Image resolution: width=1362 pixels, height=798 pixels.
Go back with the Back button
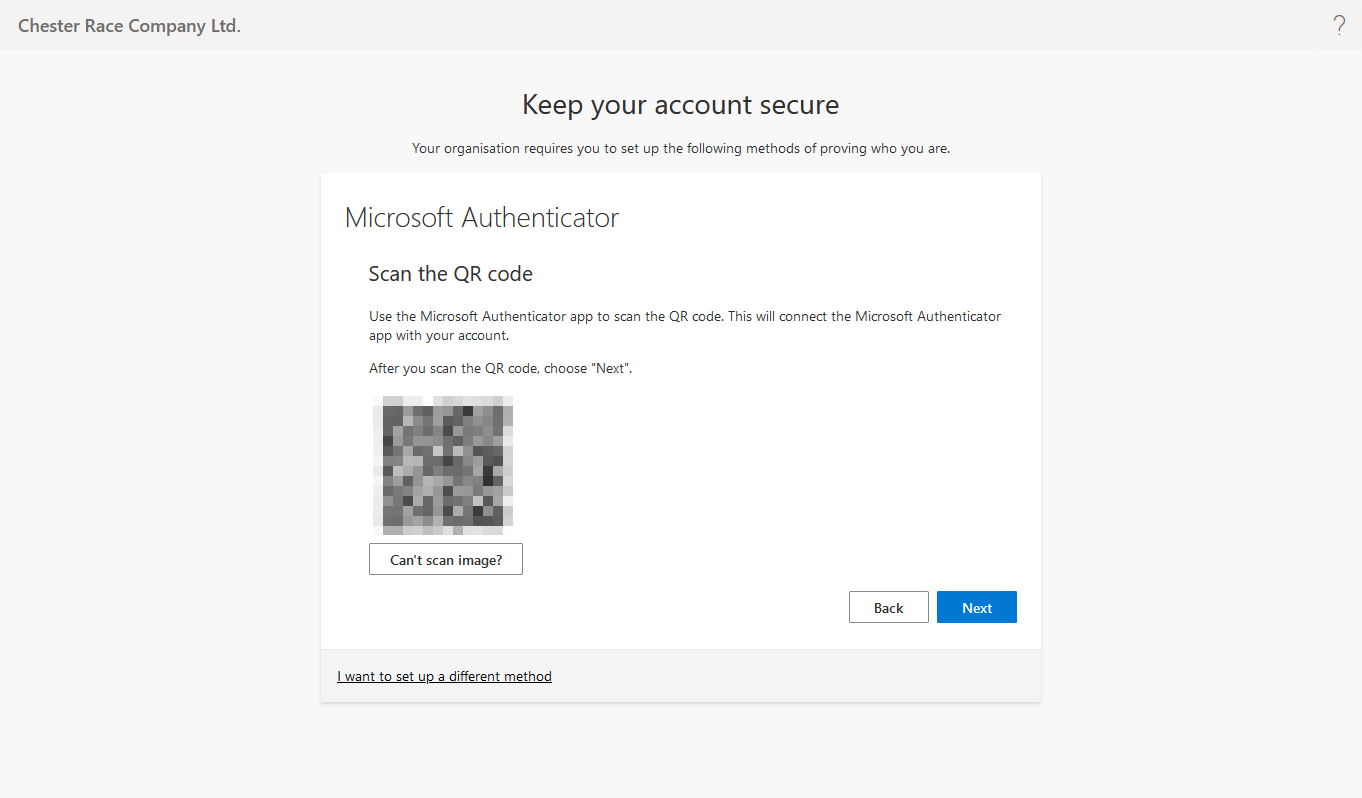coord(889,607)
